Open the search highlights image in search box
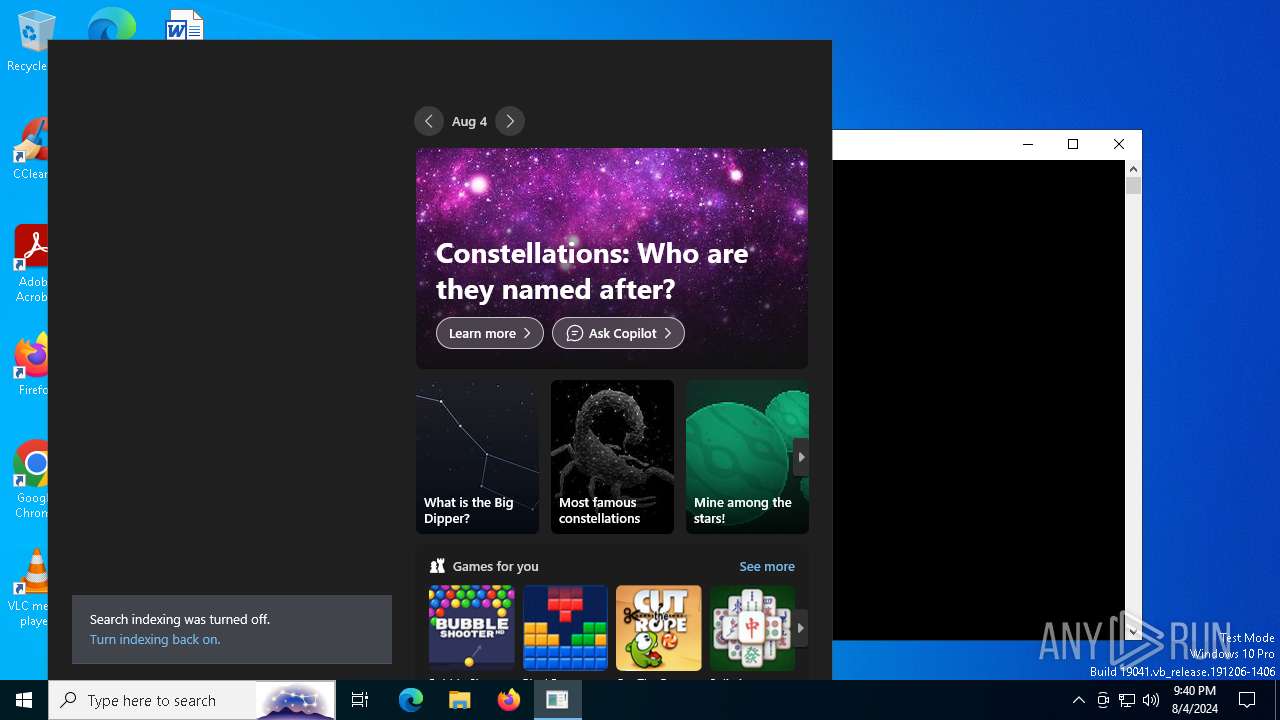 tap(295, 700)
